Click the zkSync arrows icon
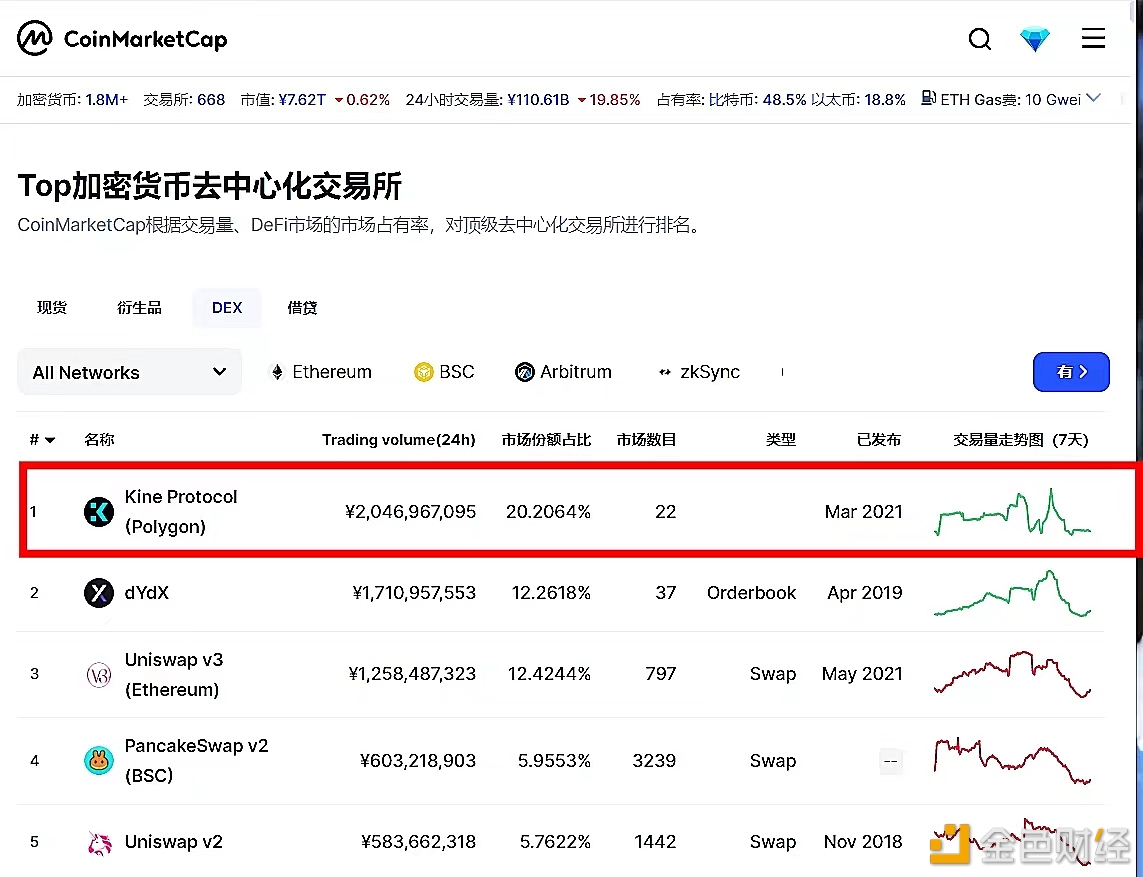Screen dimensions: 1143x877 [665, 373]
